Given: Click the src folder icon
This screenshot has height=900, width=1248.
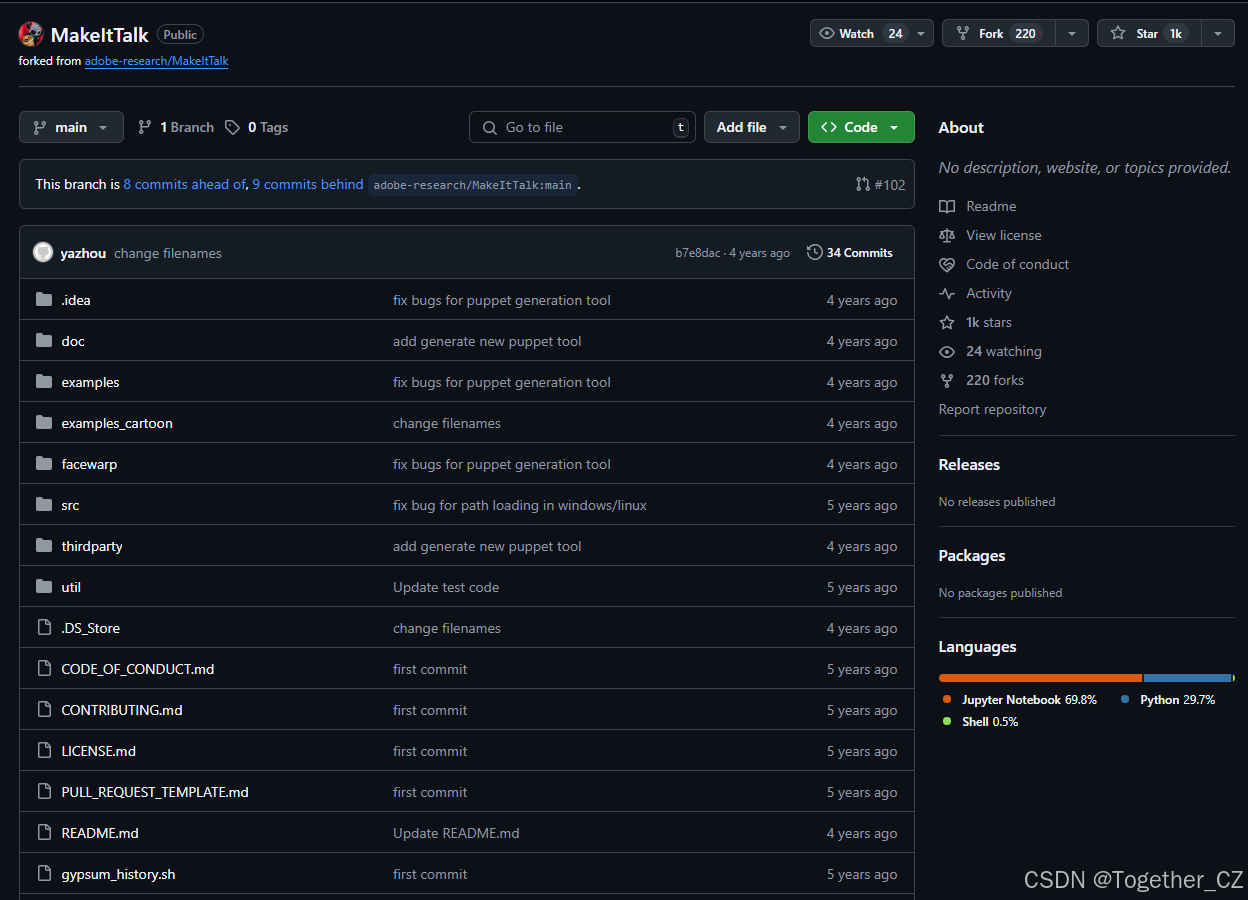Looking at the screenshot, I should point(43,505).
